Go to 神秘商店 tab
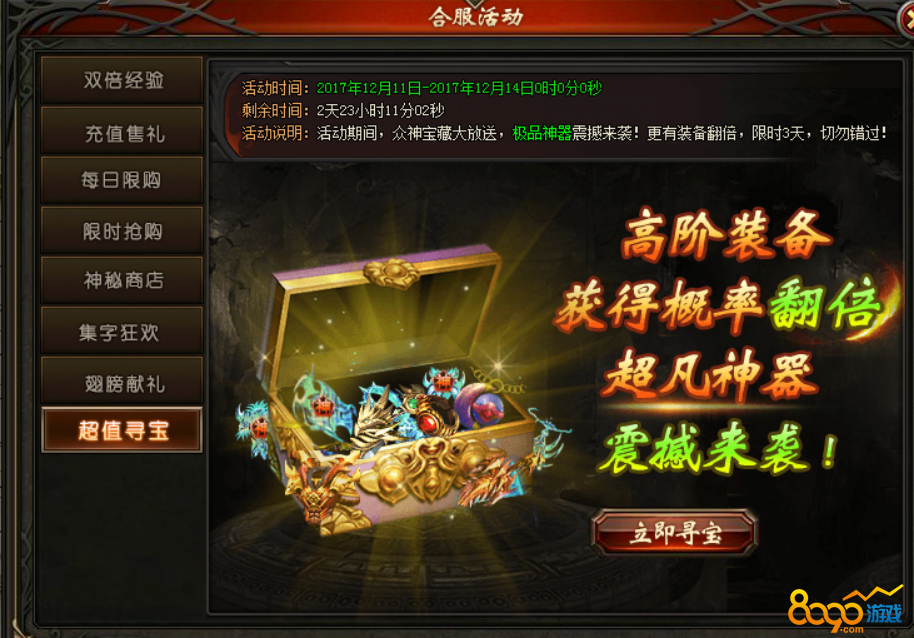 click(x=122, y=280)
